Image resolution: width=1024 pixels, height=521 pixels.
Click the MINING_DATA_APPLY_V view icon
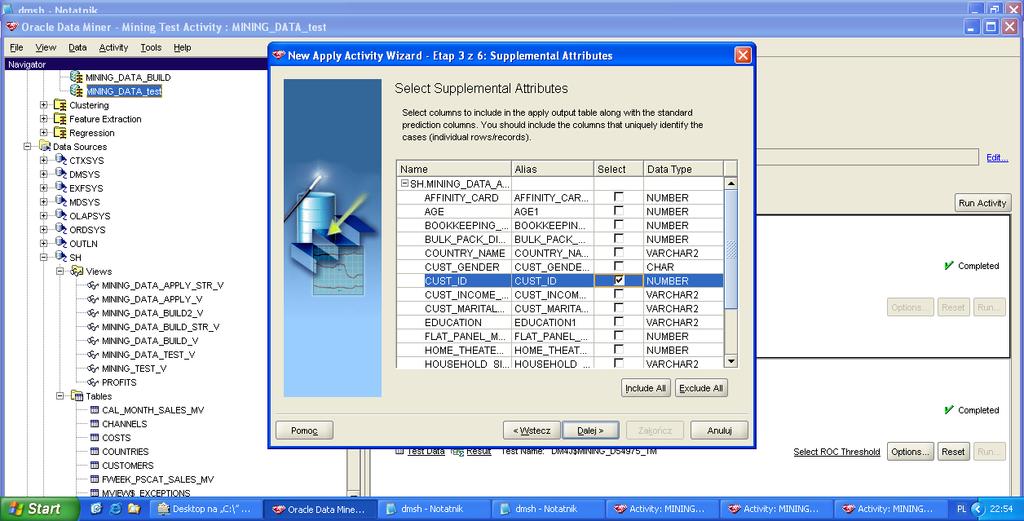93,299
